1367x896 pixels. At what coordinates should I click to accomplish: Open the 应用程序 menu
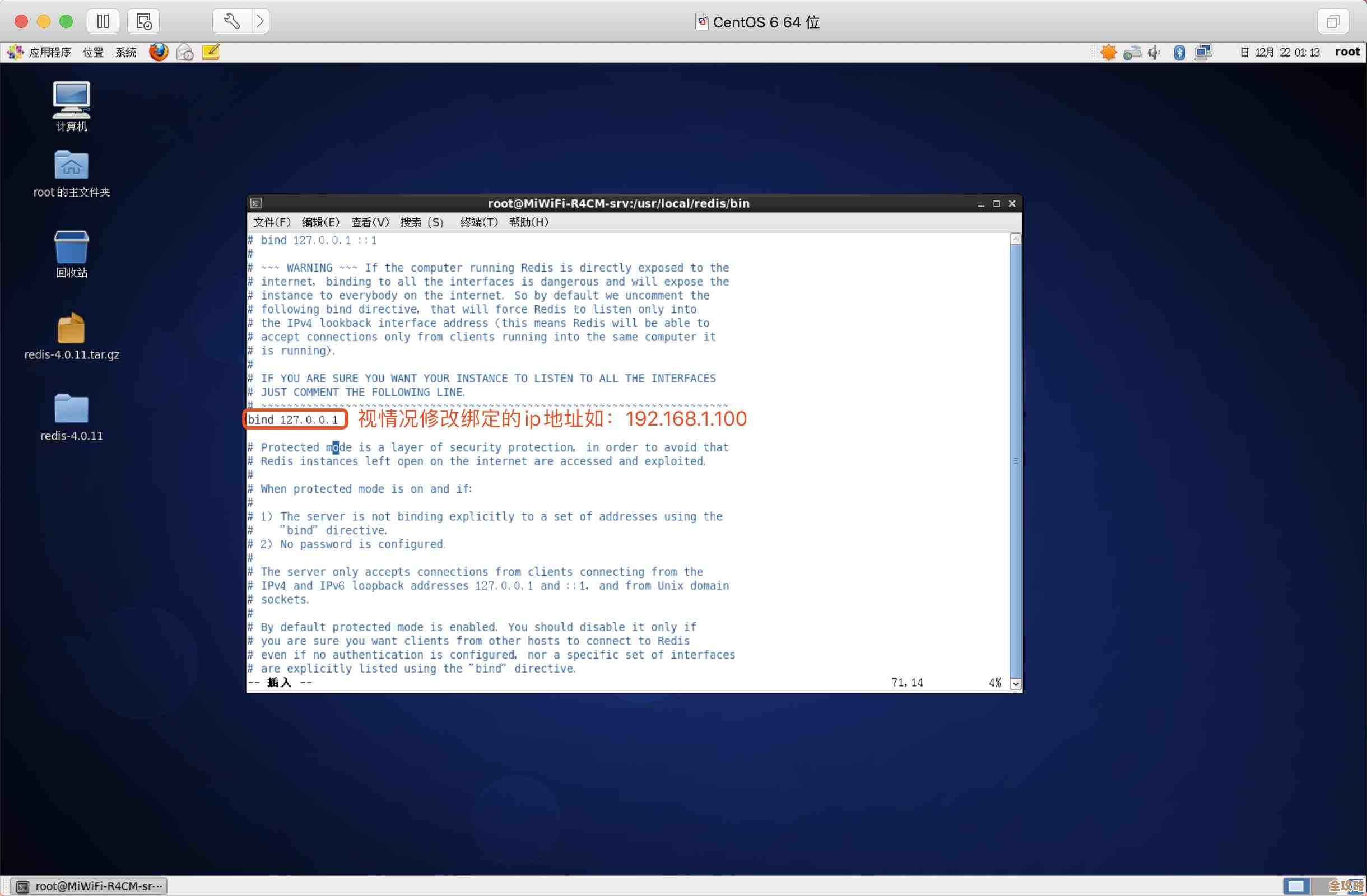pyautogui.click(x=50, y=52)
